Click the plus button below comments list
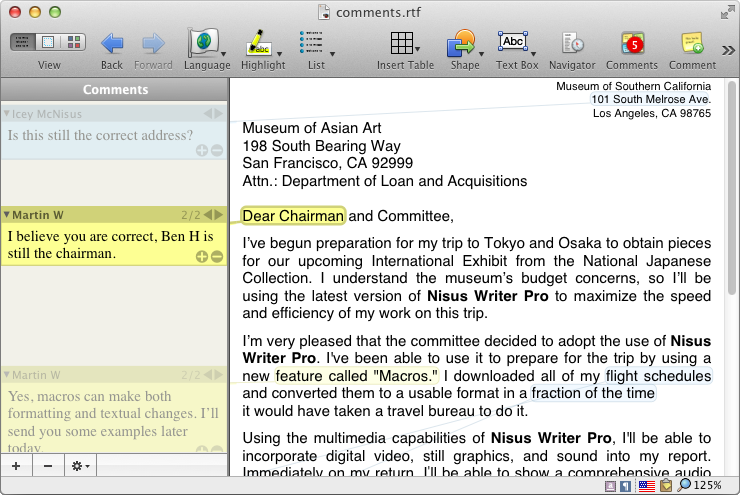740x495 pixels. pos(16,466)
